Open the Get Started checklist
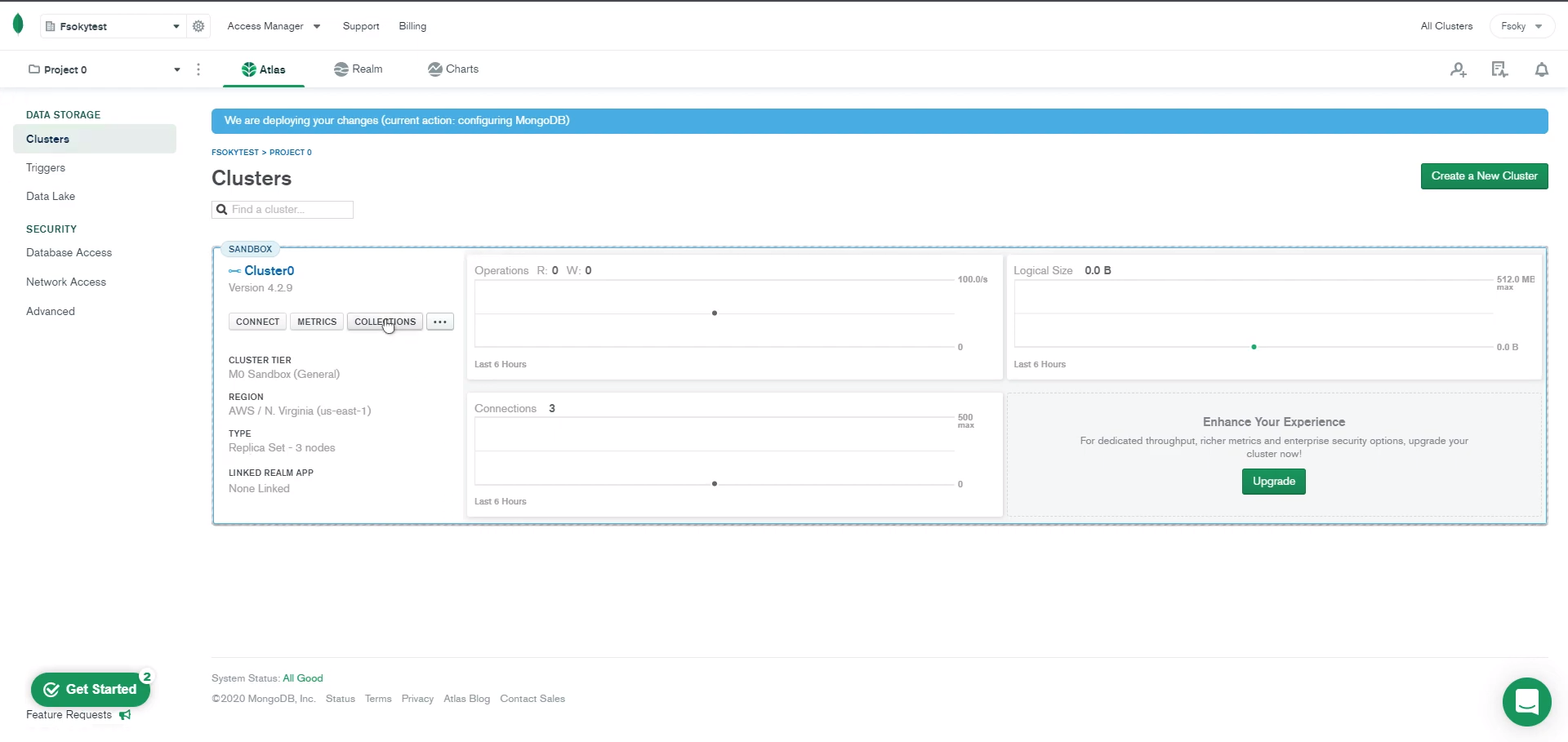This screenshot has height=742, width=1568. 91,690
